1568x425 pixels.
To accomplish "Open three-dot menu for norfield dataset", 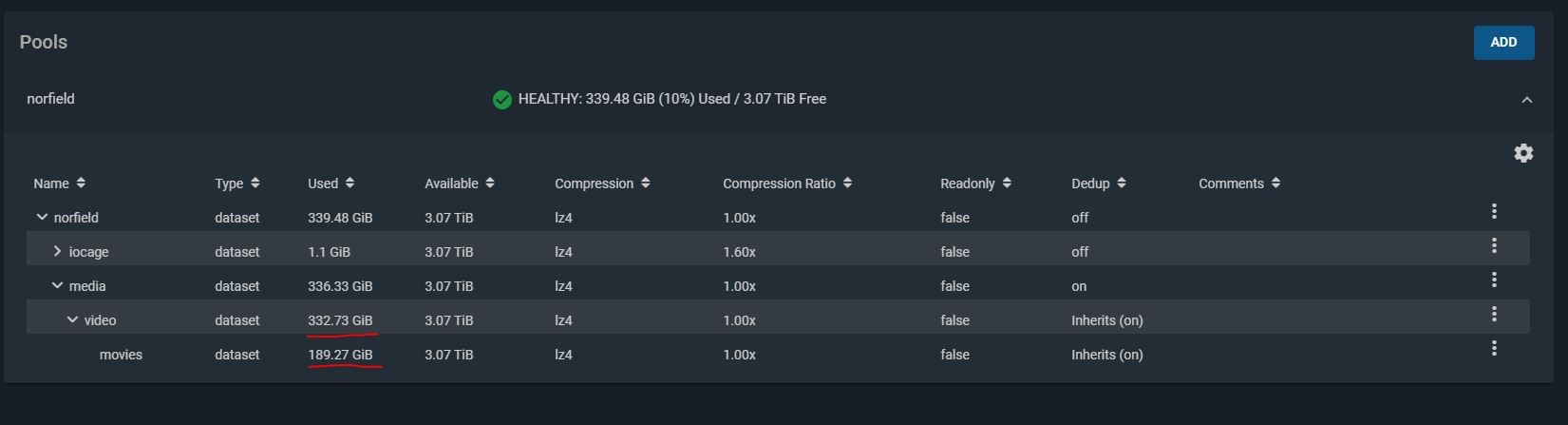I will click(x=1494, y=211).
